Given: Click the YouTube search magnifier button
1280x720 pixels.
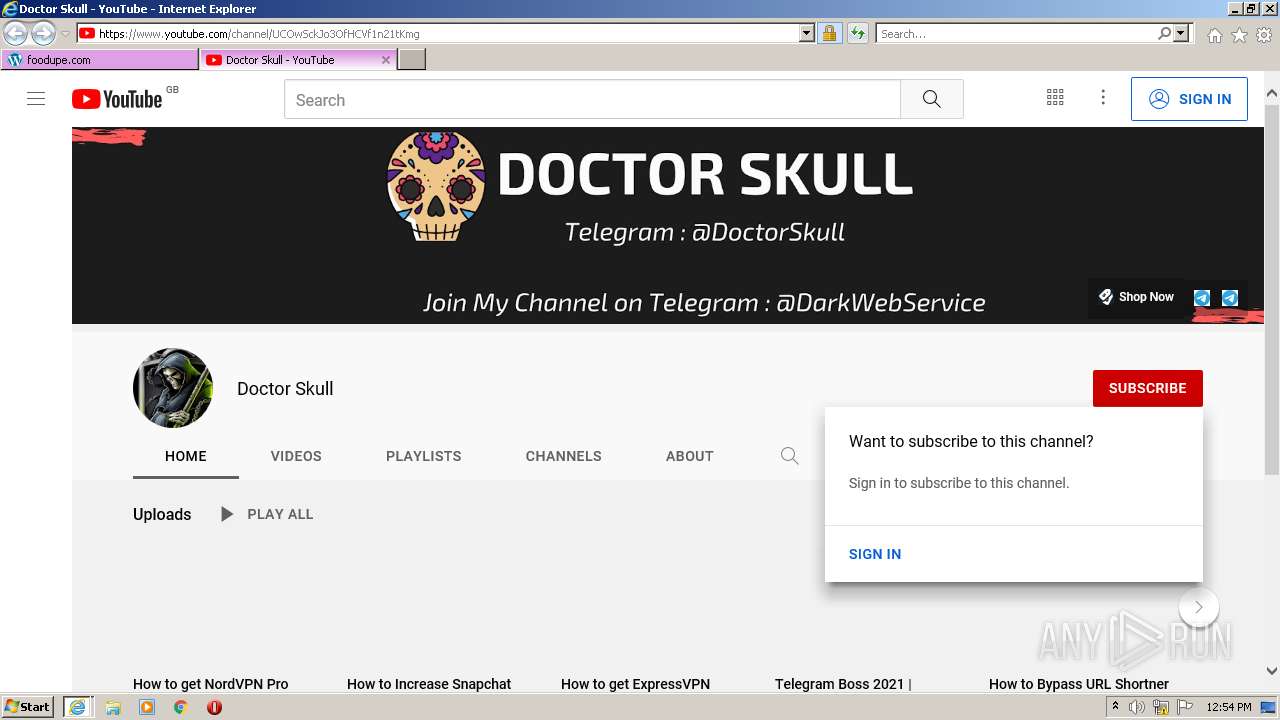Looking at the screenshot, I should (932, 100).
